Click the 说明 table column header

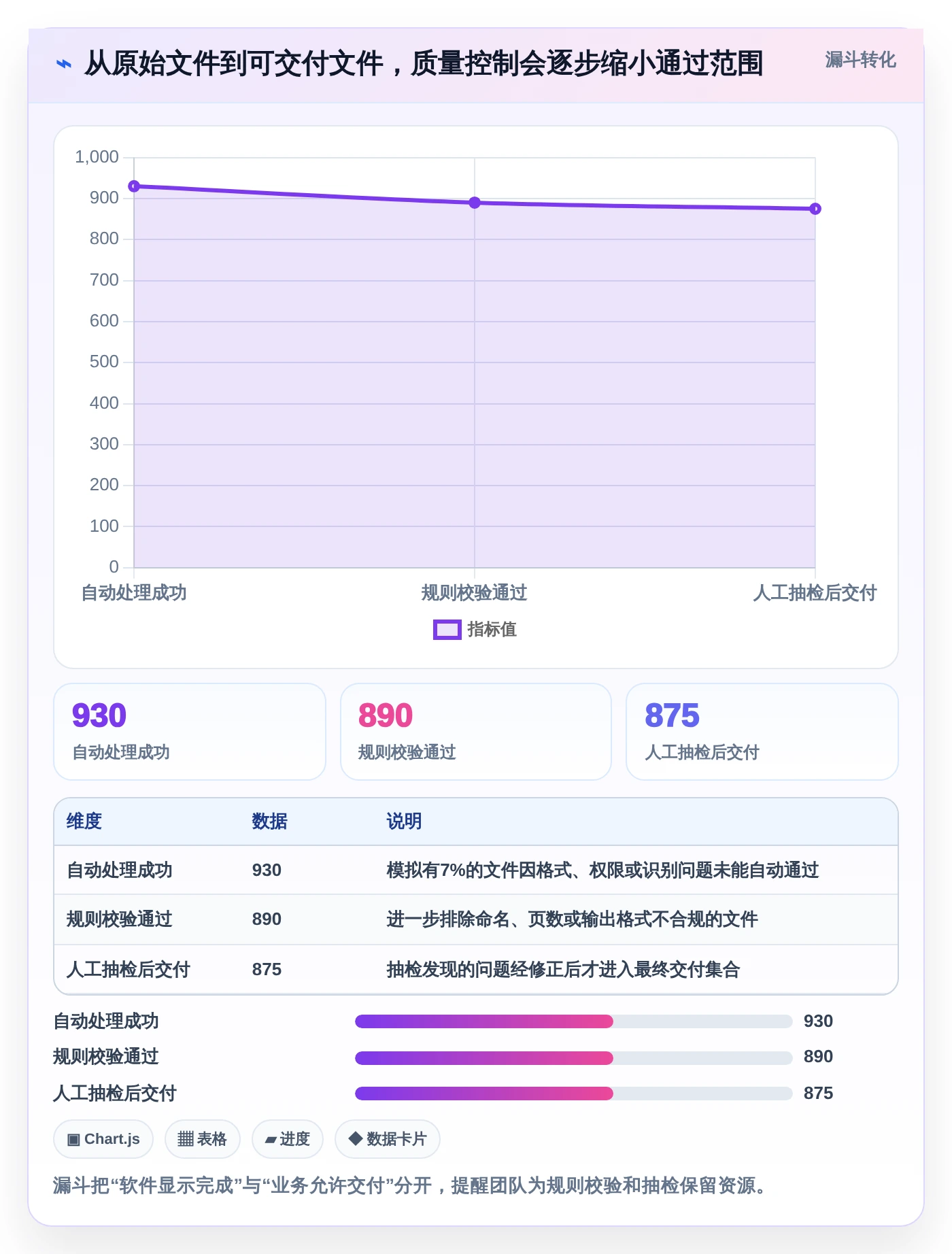(404, 821)
